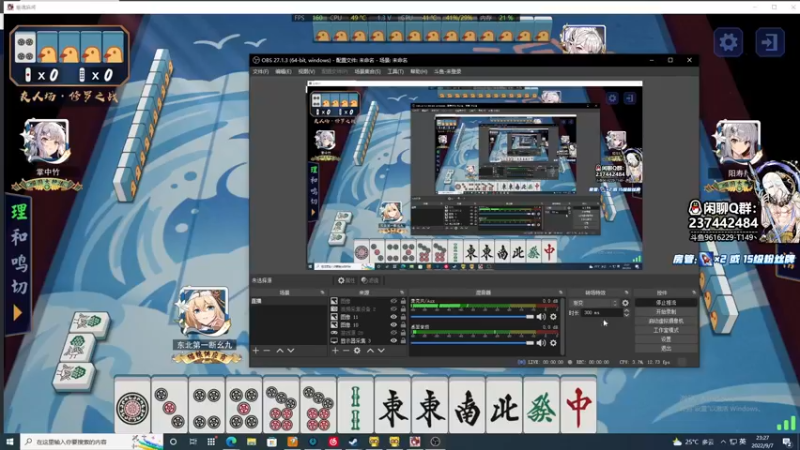Viewport: 800px width, 450px height.
Task: Show hidden system tray icons chevron
Action: tap(723, 442)
